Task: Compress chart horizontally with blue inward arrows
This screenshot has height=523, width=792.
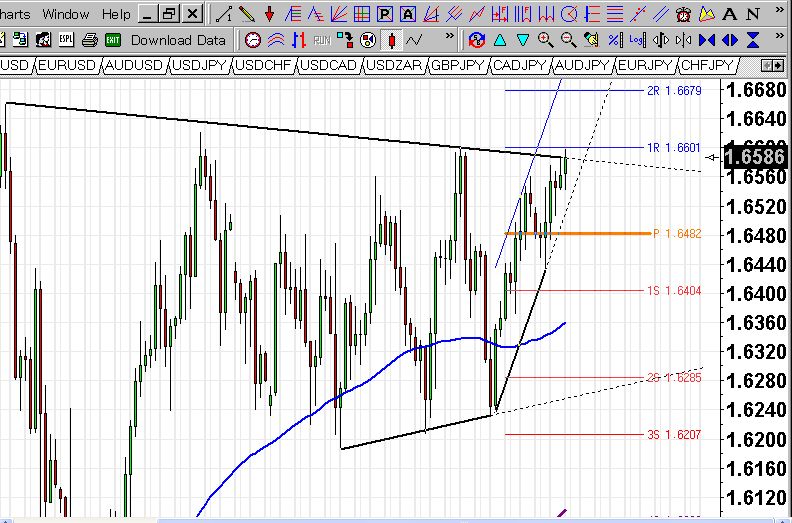Action: [x=707, y=39]
